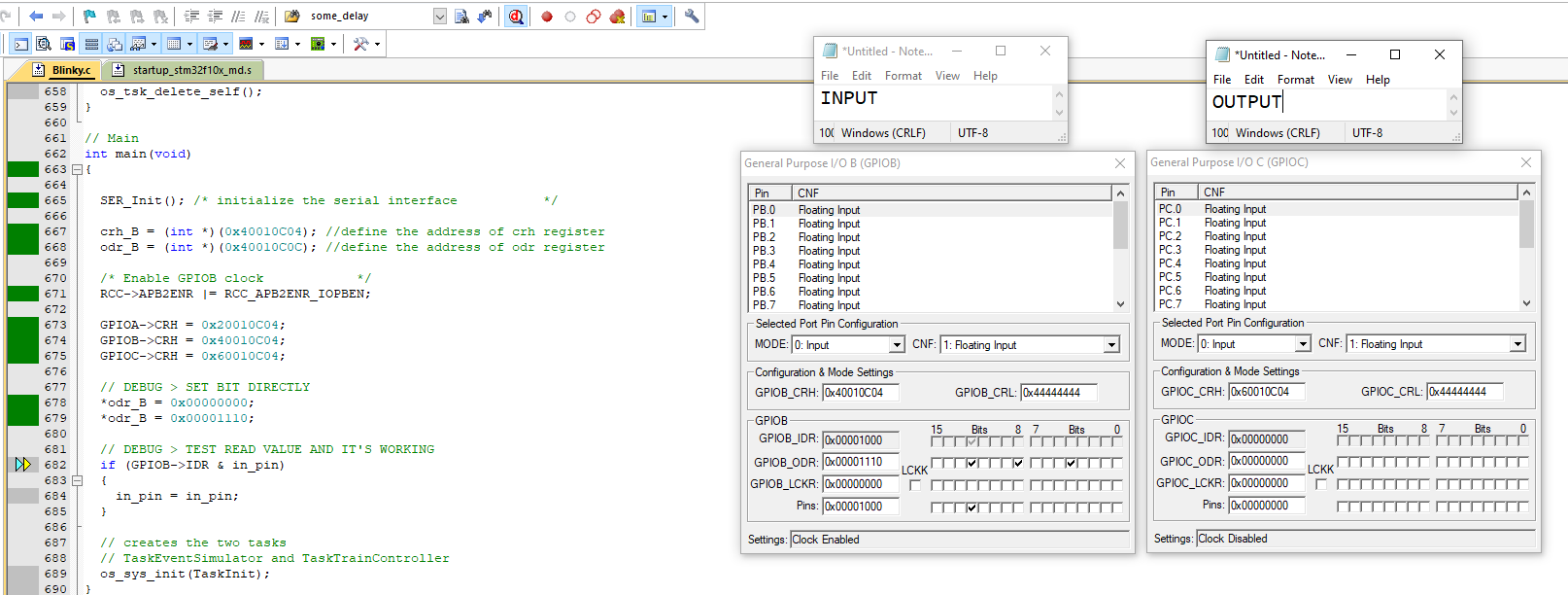
Task: Click the GPIOC pin list scrollbar
Action: [x=1526, y=247]
